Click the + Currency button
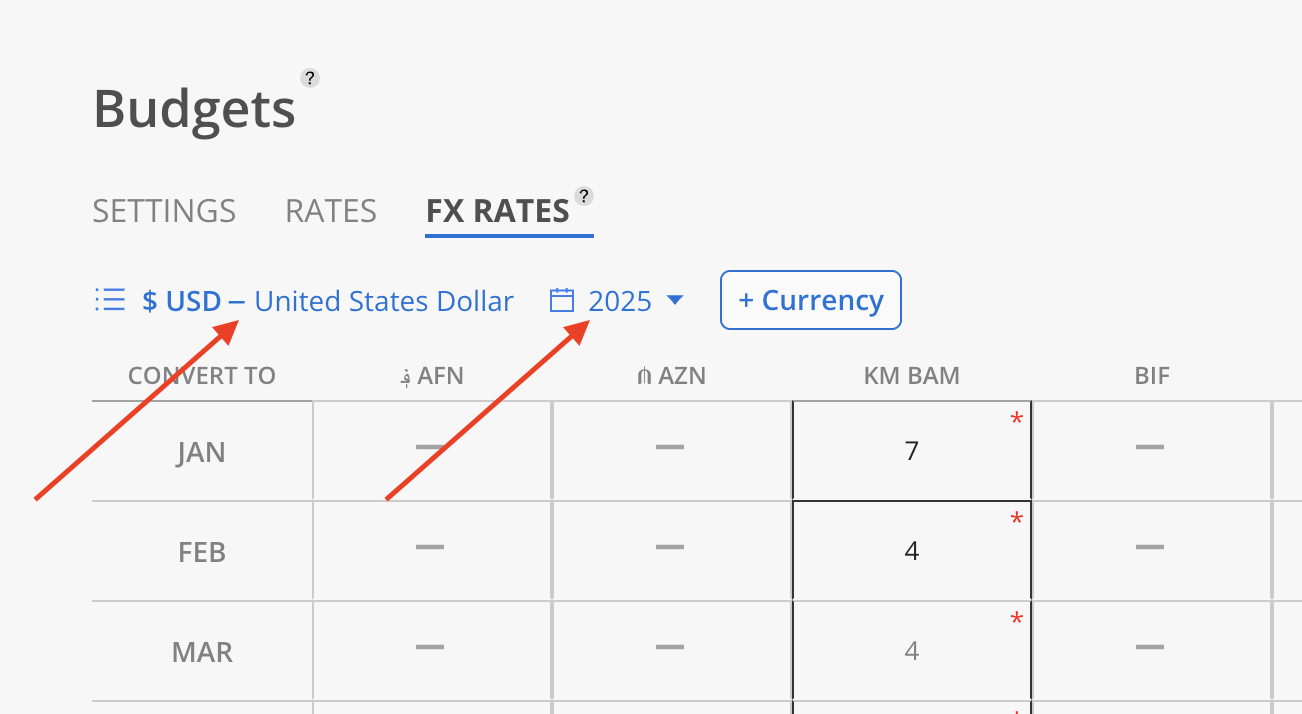1302x714 pixels. [810, 300]
